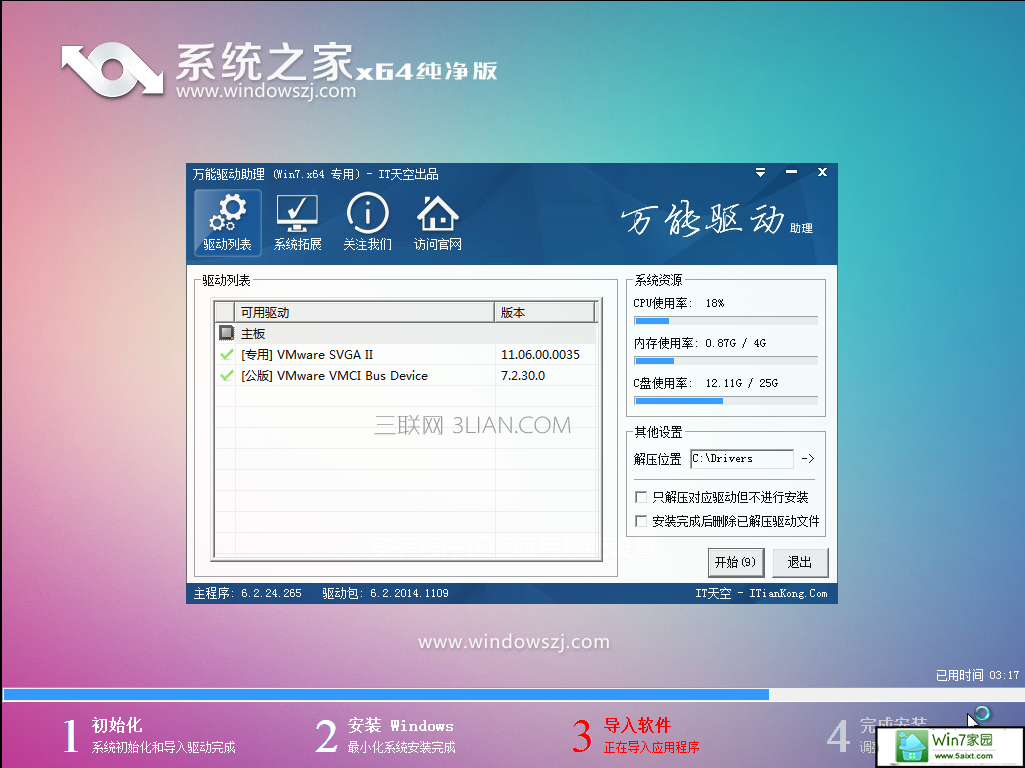Visit official site via 访问官网 icon
This screenshot has width=1025, height=768.
tap(437, 223)
